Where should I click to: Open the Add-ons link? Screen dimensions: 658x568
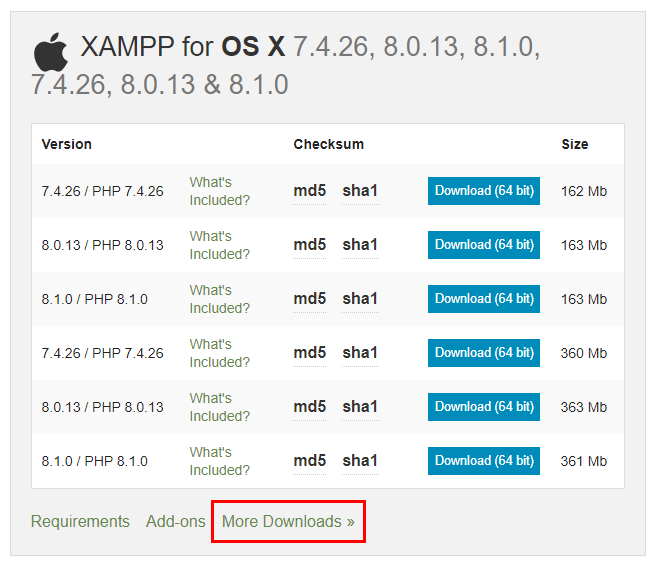coord(175,522)
